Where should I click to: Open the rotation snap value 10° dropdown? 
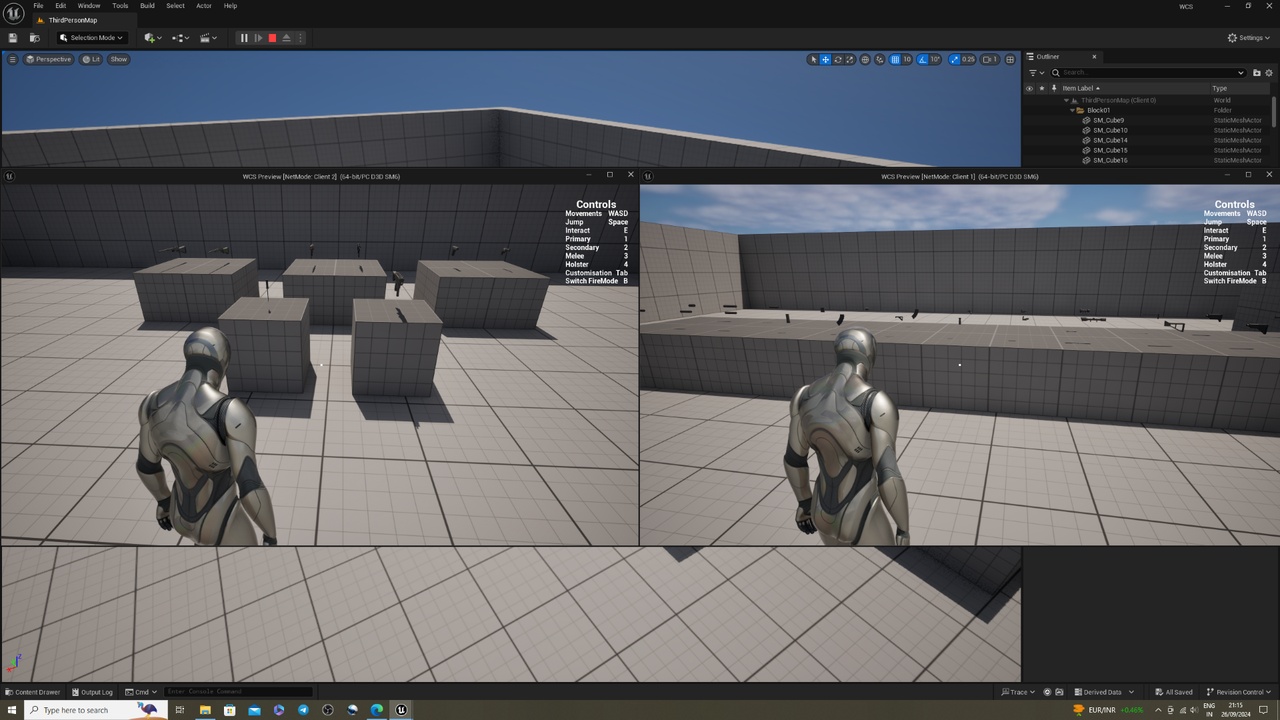click(x=935, y=59)
